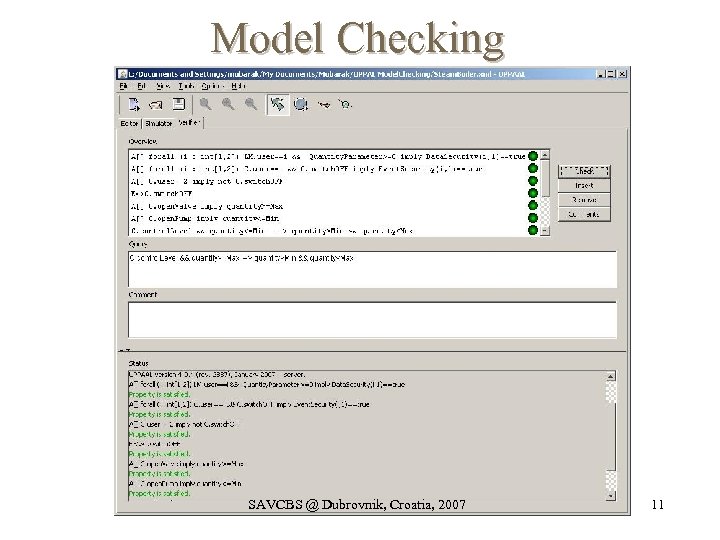Viewport: 720px width, 540px height.
Task: Click green status light of controlLevel query
Action: tap(533, 230)
